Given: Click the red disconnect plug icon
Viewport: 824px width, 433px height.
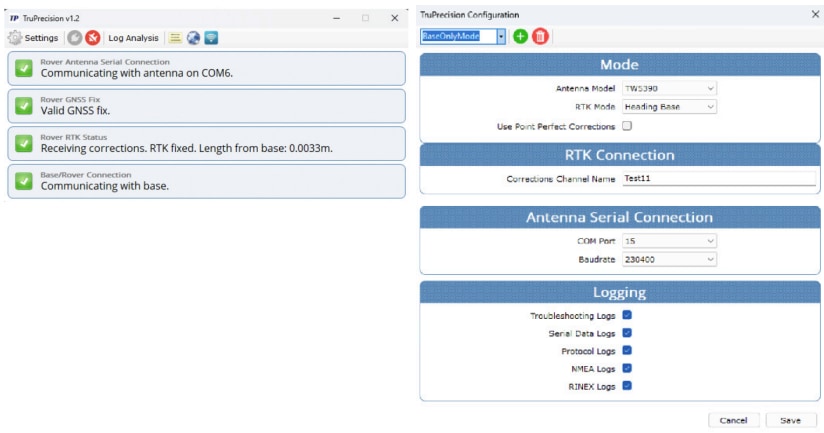Looking at the screenshot, I should 93,38.
